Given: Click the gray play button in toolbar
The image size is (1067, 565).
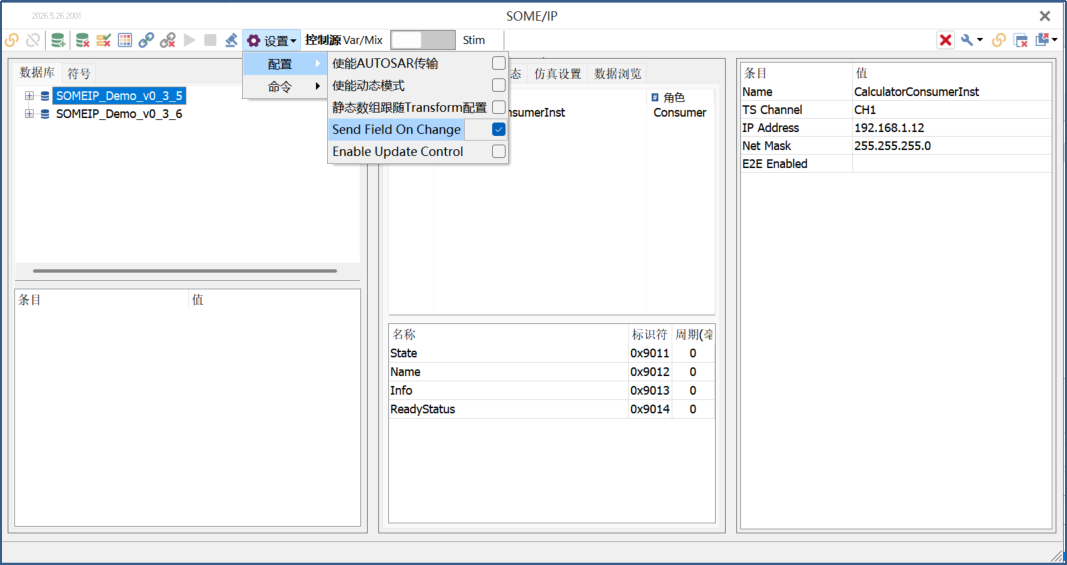Looking at the screenshot, I should (x=190, y=40).
